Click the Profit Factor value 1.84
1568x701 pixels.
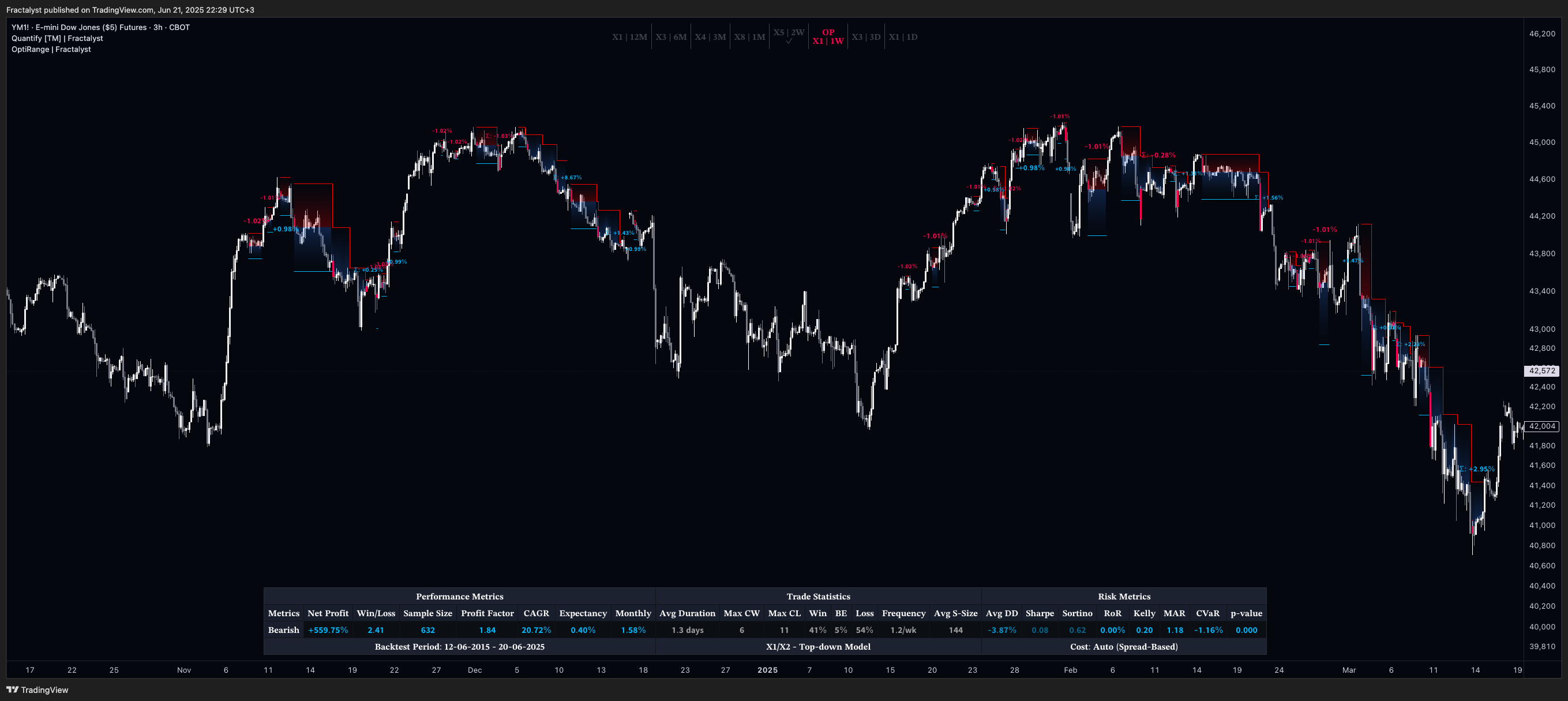(x=487, y=630)
